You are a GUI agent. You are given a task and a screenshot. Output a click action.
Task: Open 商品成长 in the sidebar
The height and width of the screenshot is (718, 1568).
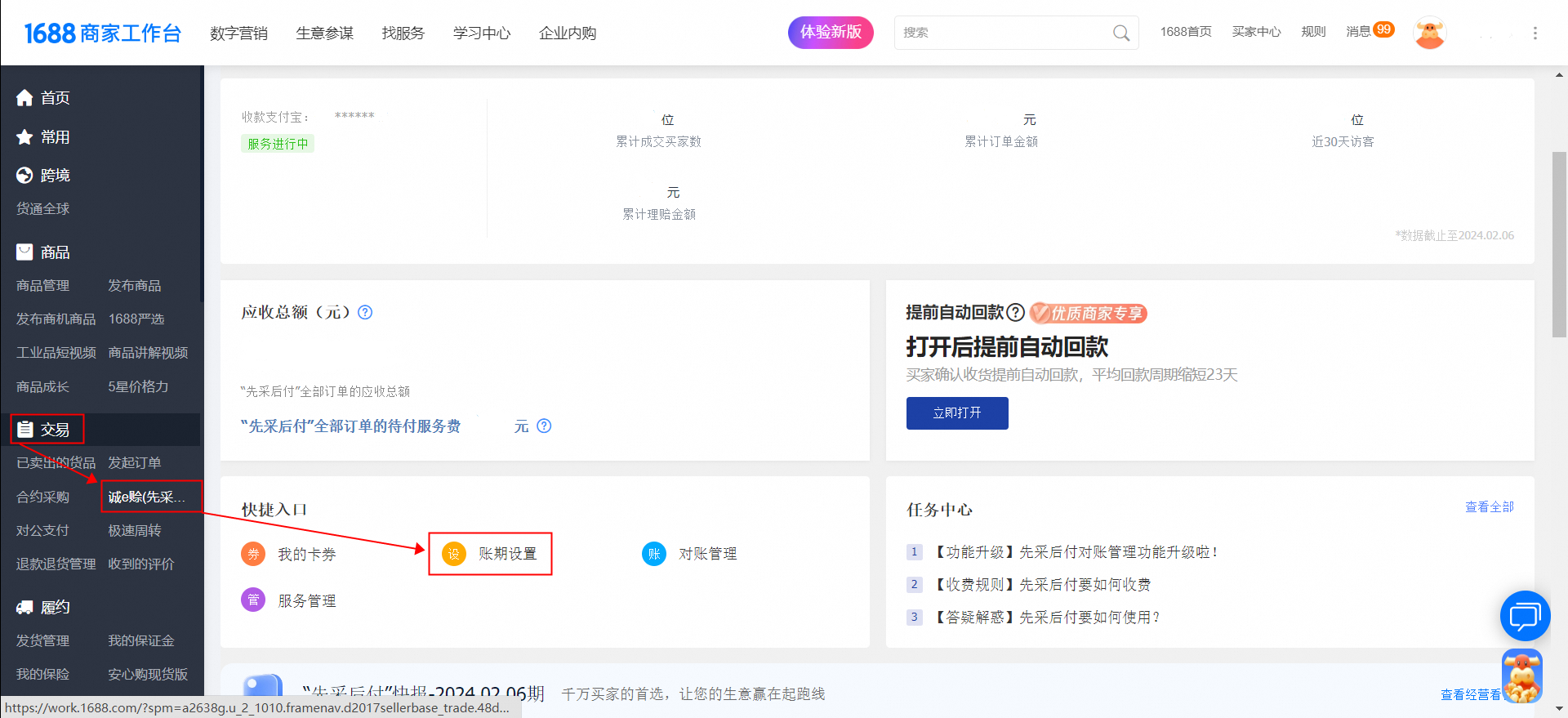[43, 387]
